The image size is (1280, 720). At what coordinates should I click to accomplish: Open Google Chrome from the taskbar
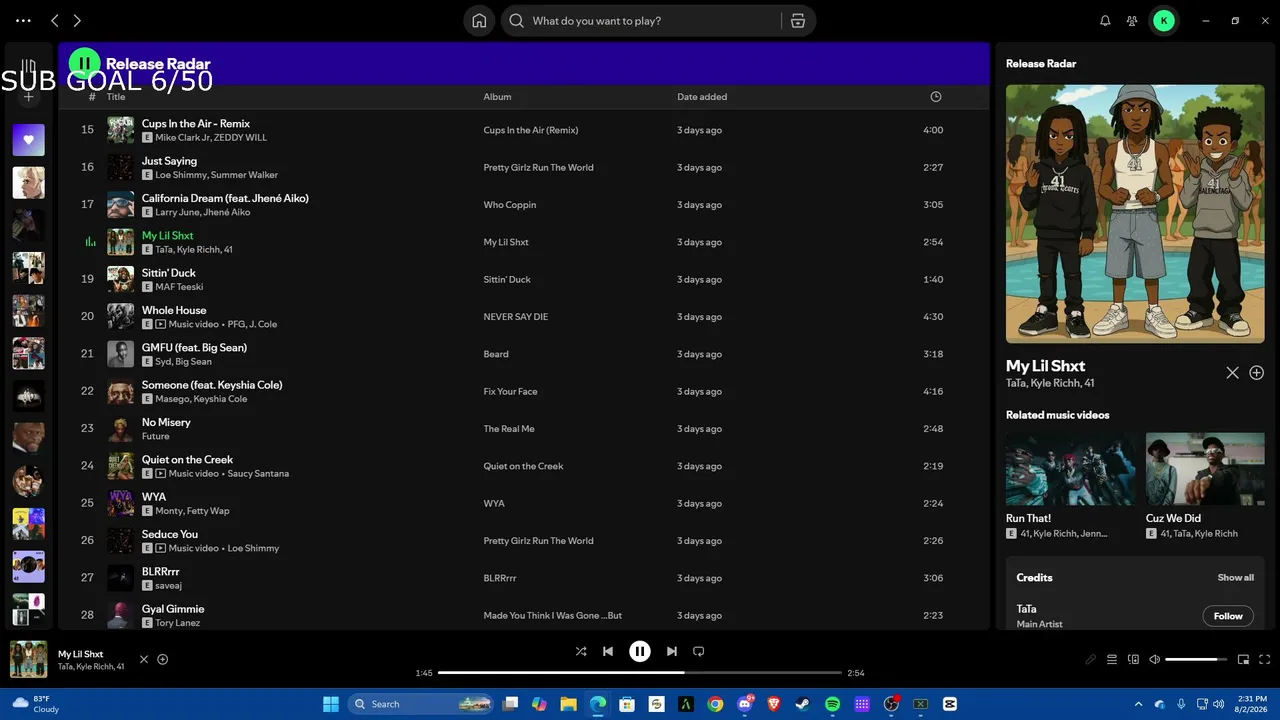point(715,704)
